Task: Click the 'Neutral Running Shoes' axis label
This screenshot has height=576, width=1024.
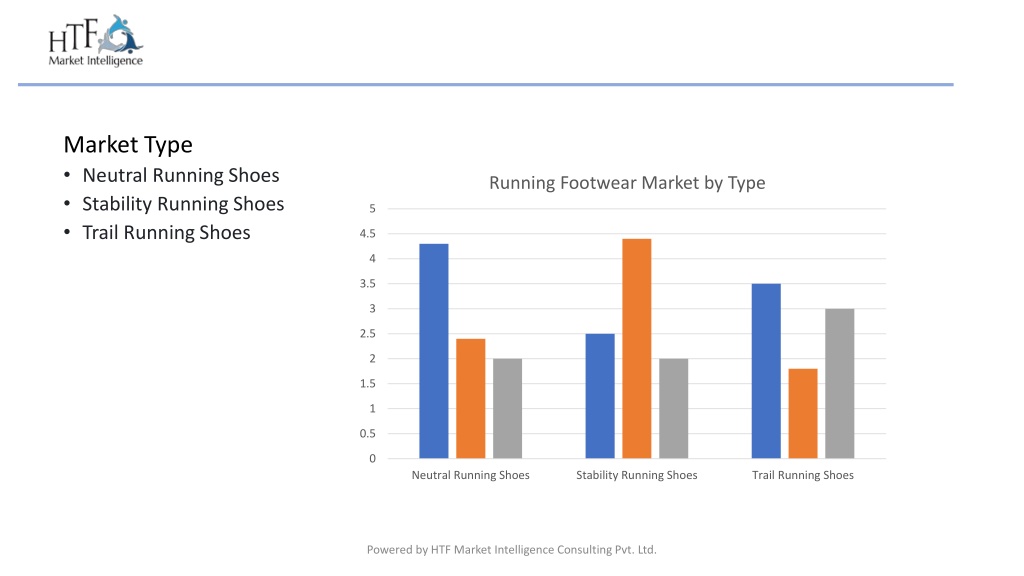Action: click(x=470, y=475)
